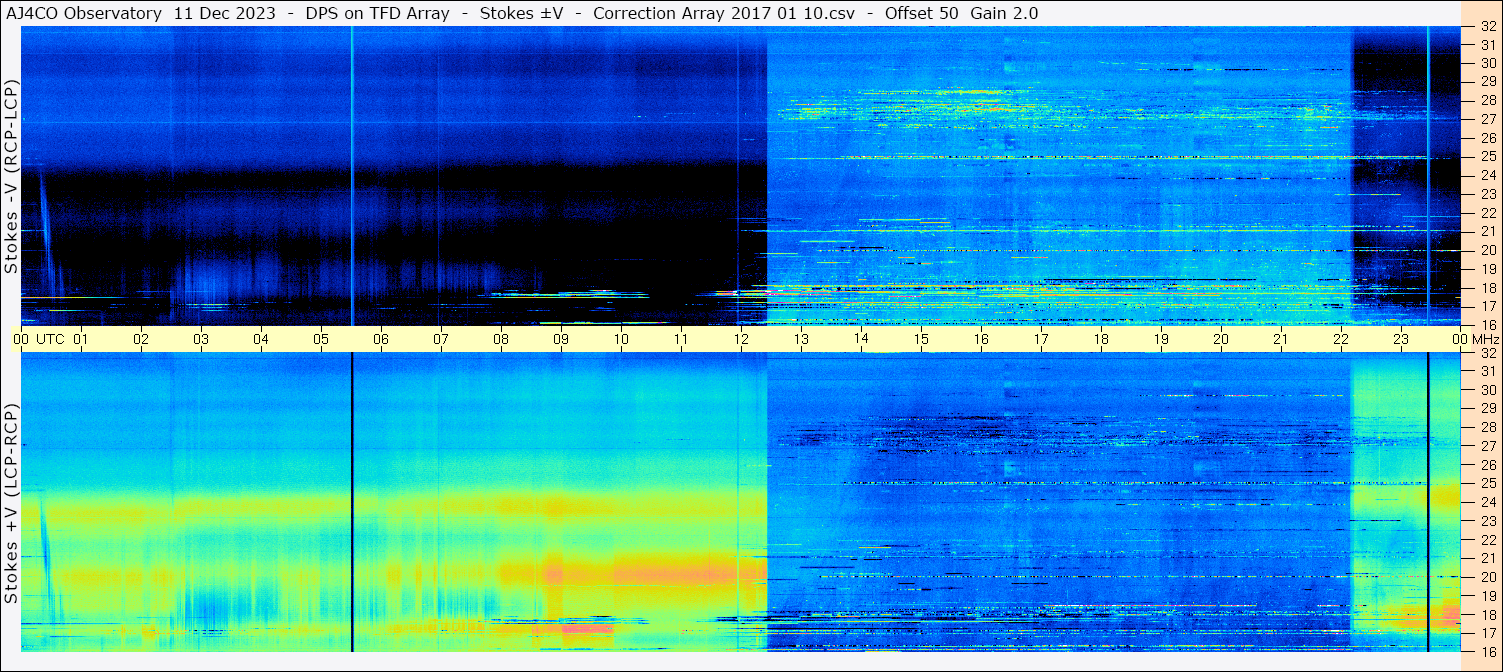Select the 05 hour tick label
This screenshot has height=672, width=1503.
pos(321,339)
